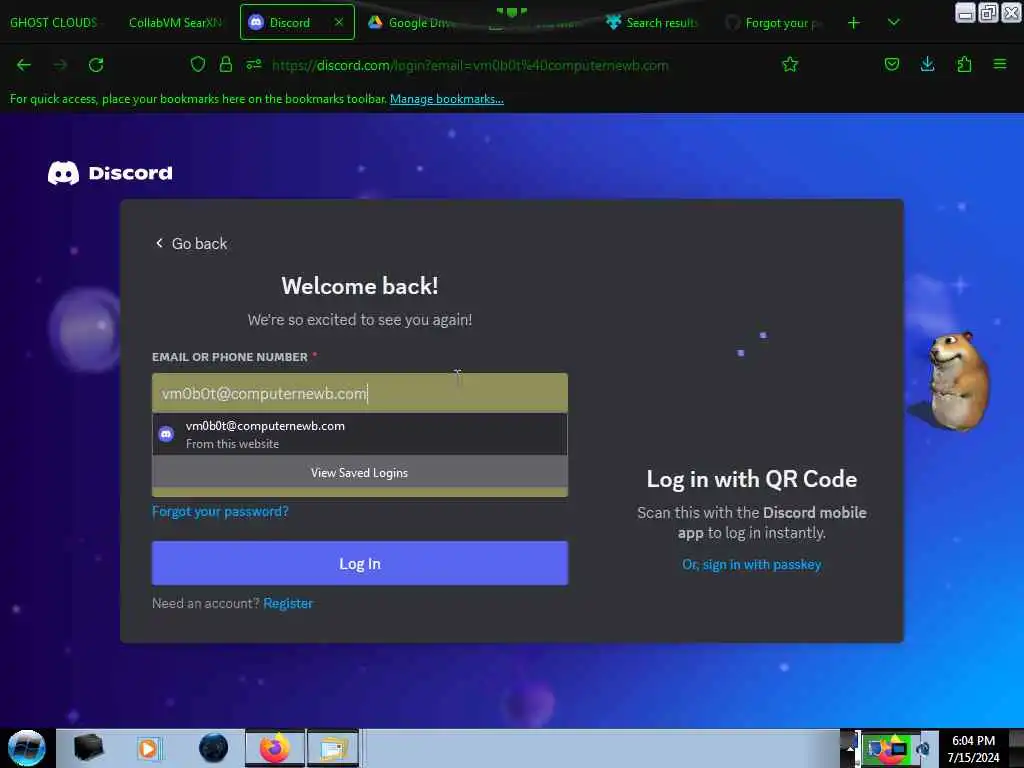Switch to the GHOST CLOUDS tab
Image resolution: width=1024 pixels, height=768 pixels.
click(54, 22)
